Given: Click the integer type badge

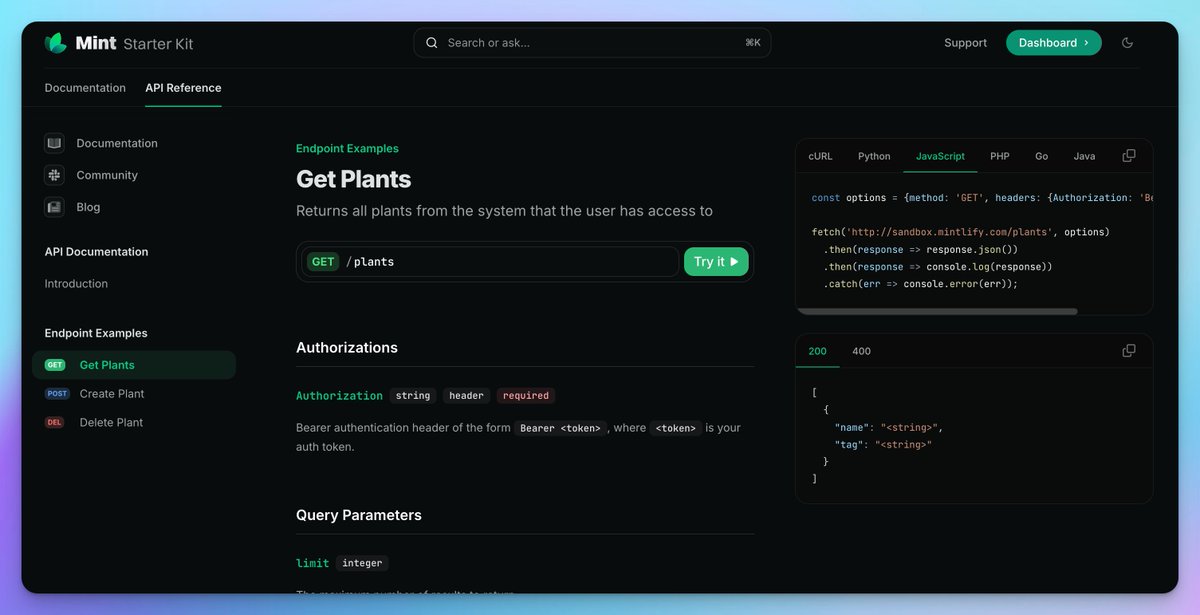Looking at the screenshot, I should [x=362, y=563].
